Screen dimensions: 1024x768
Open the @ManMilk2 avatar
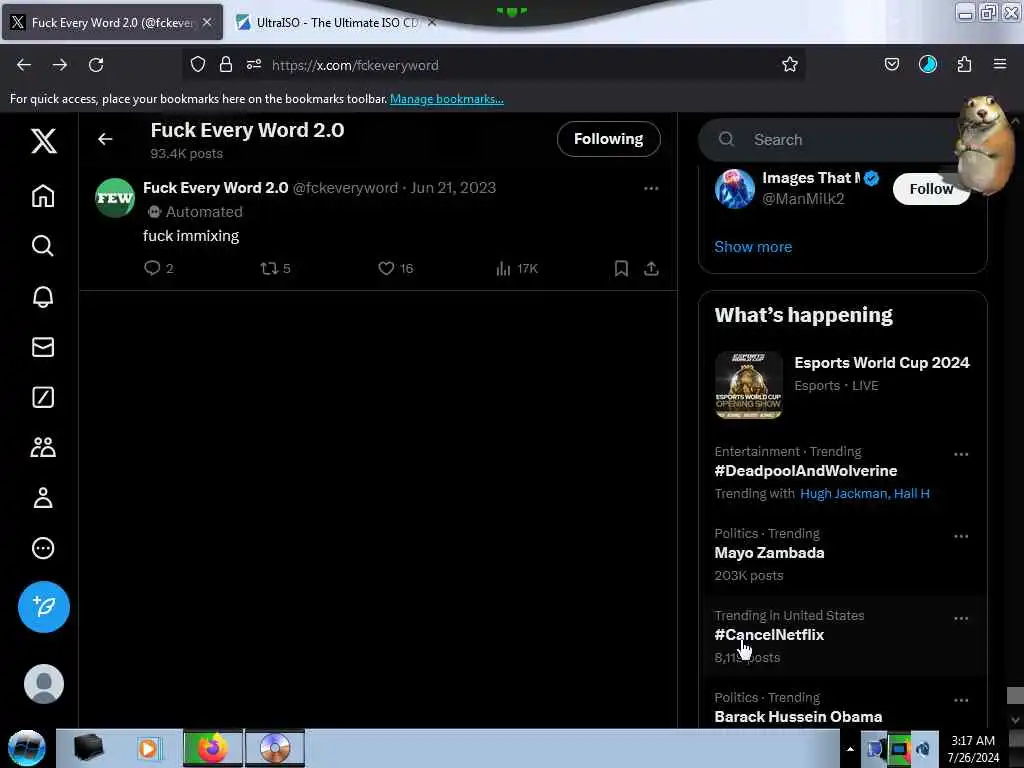point(735,189)
